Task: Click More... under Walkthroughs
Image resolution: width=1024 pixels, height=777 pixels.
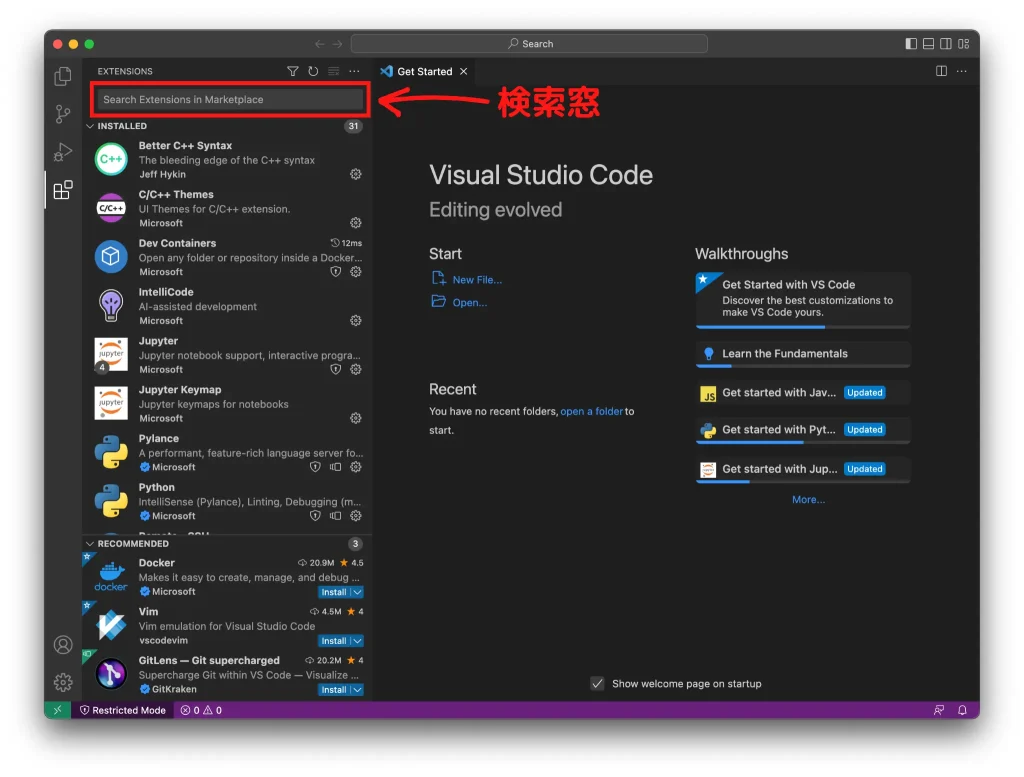Action: [x=808, y=500]
